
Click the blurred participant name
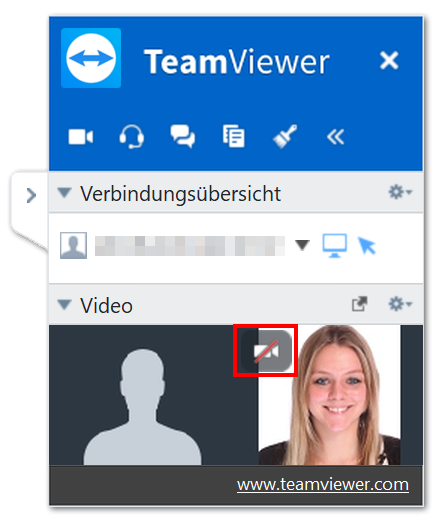pos(190,246)
